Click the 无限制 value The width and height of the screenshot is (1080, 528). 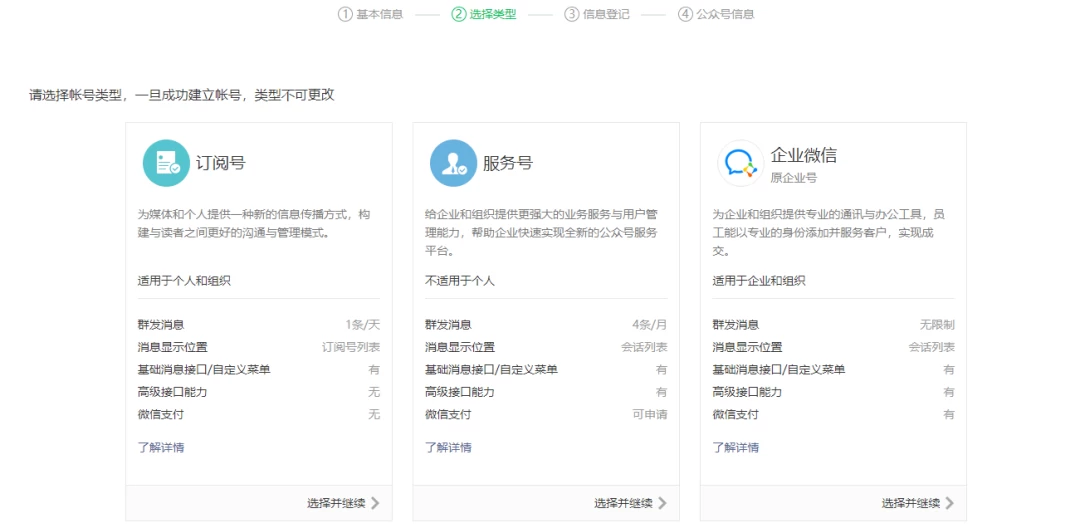point(937,325)
